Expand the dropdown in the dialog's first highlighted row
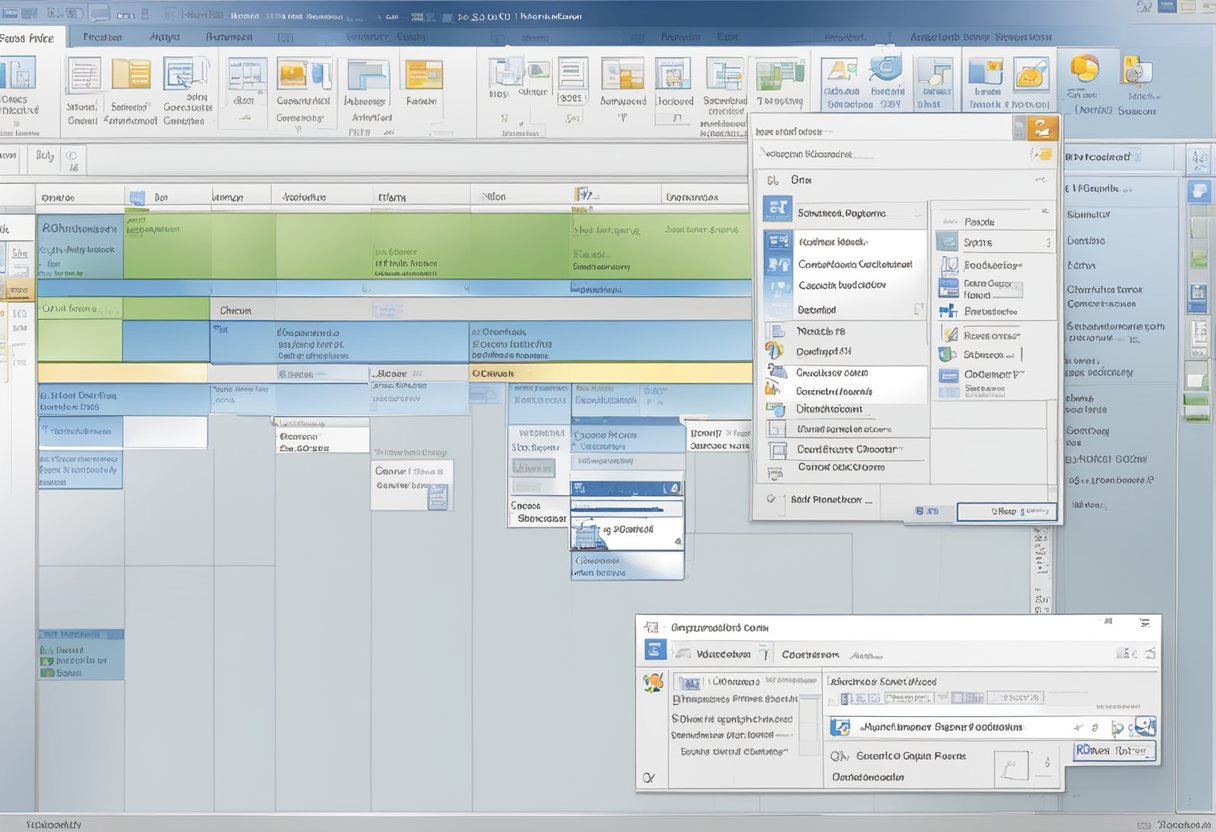The image size is (1216, 832). tap(917, 213)
